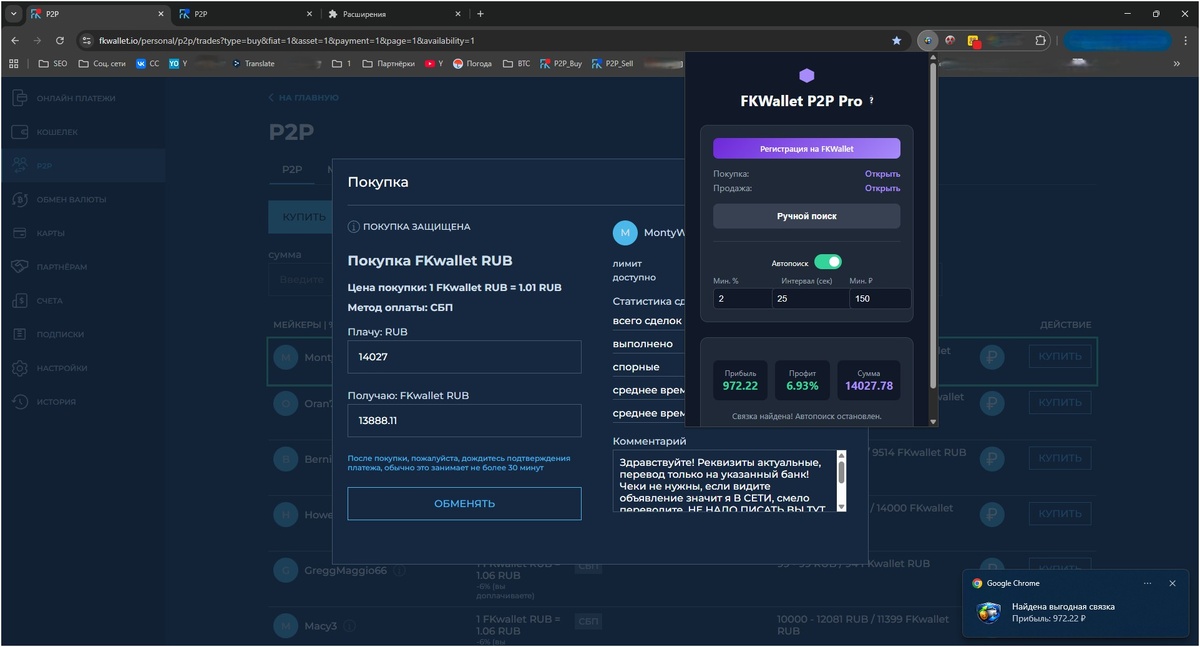Open the P2P_Buy bookmark
The image size is (1200, 647).
[560, 63]
